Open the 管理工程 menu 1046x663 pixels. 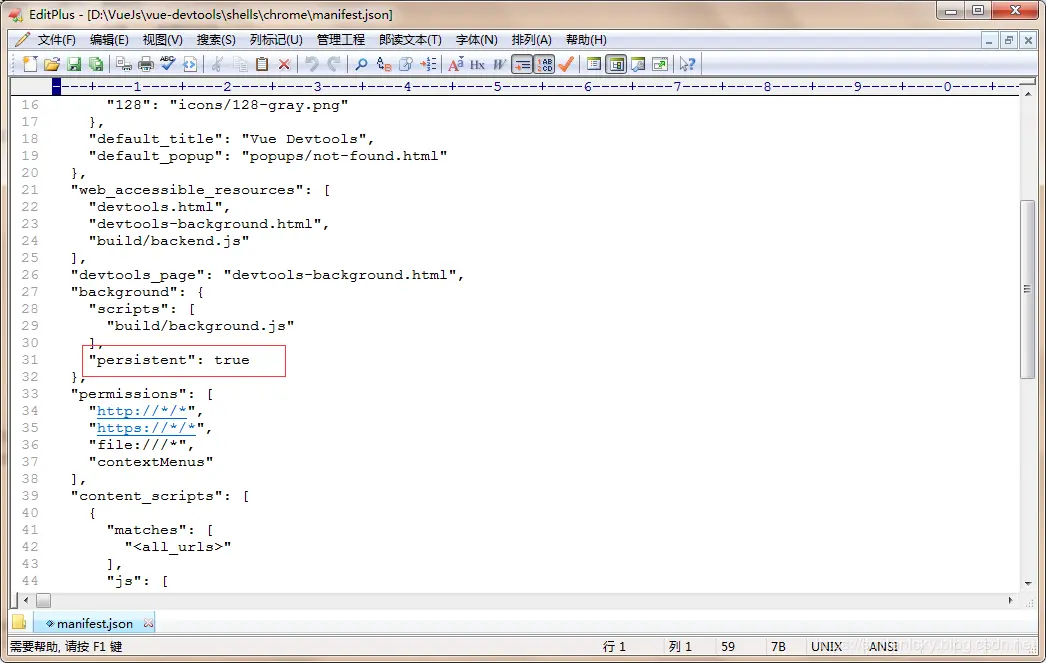coord(341,40)
